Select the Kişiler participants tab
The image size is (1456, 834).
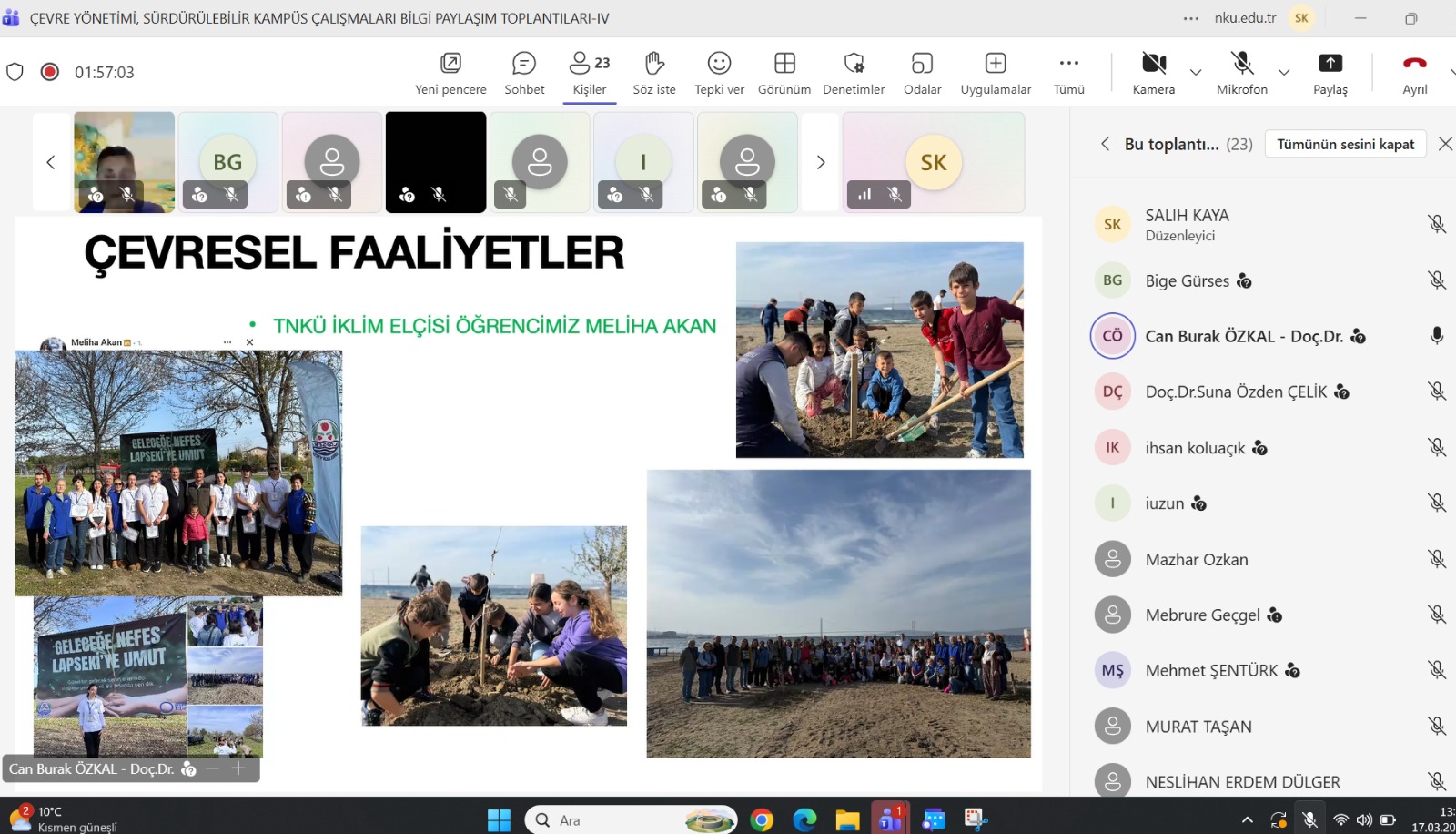589,73
